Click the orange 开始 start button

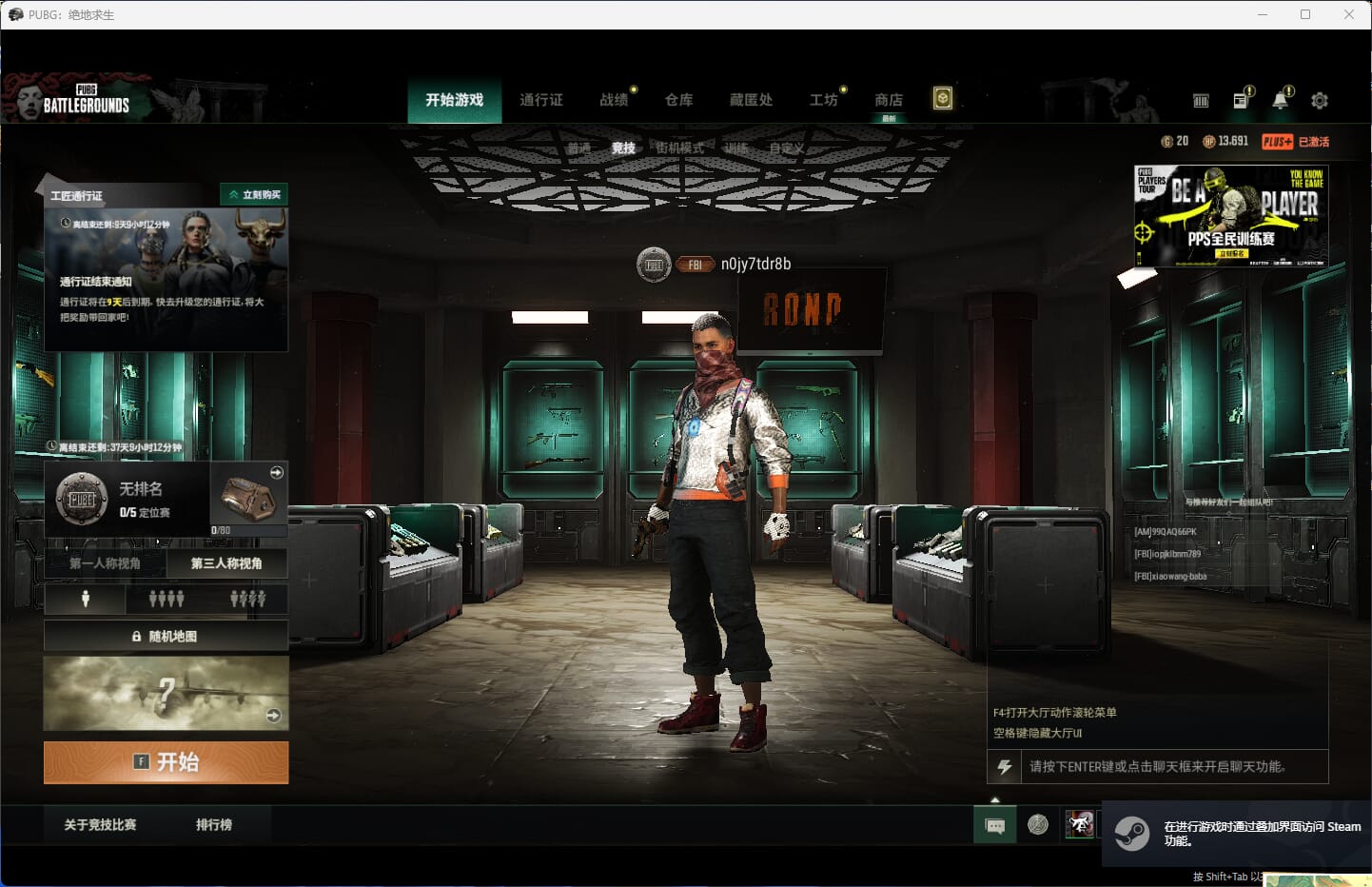tap(167, 762)
